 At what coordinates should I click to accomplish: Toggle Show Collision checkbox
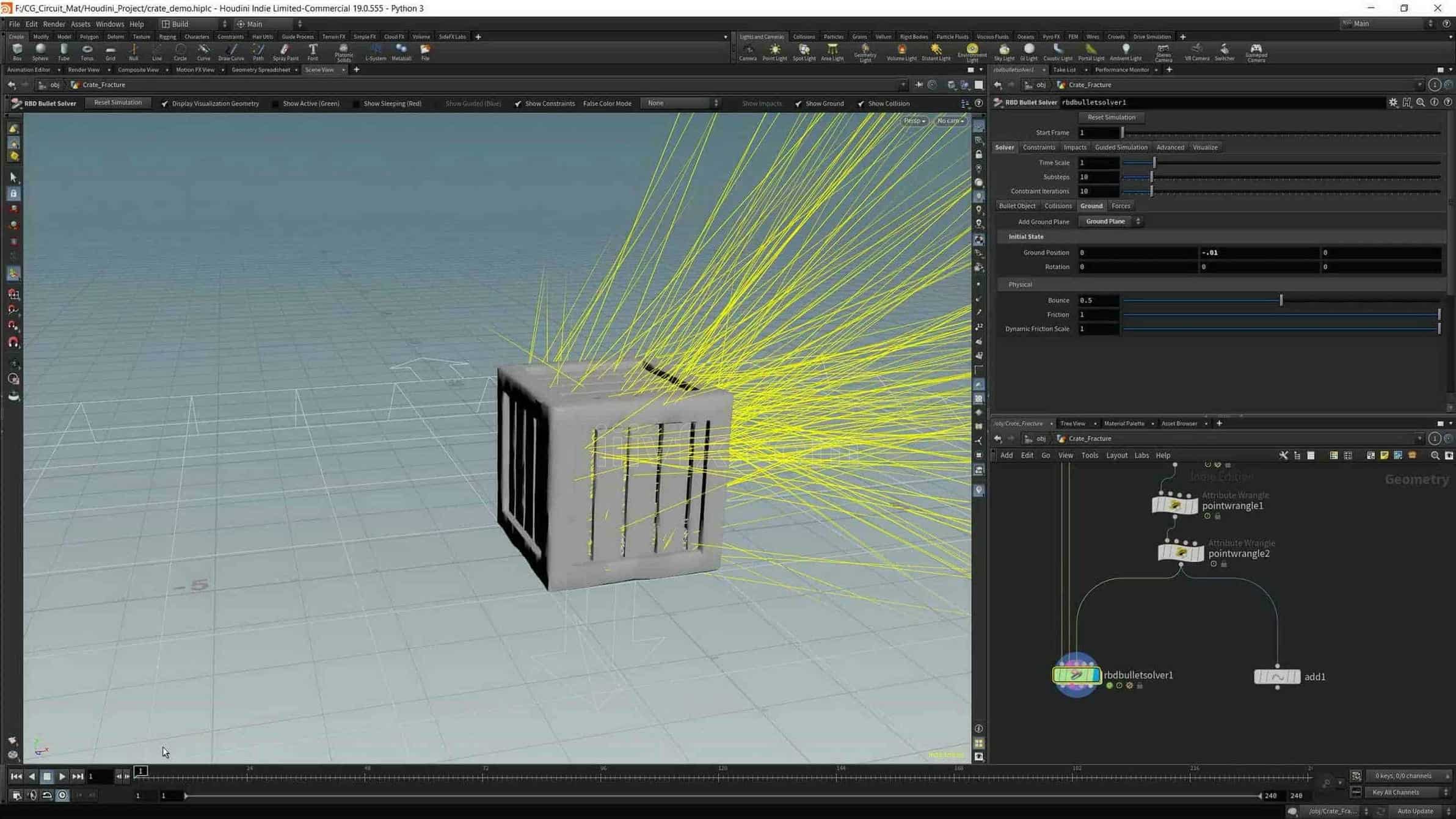click(861, 103)
